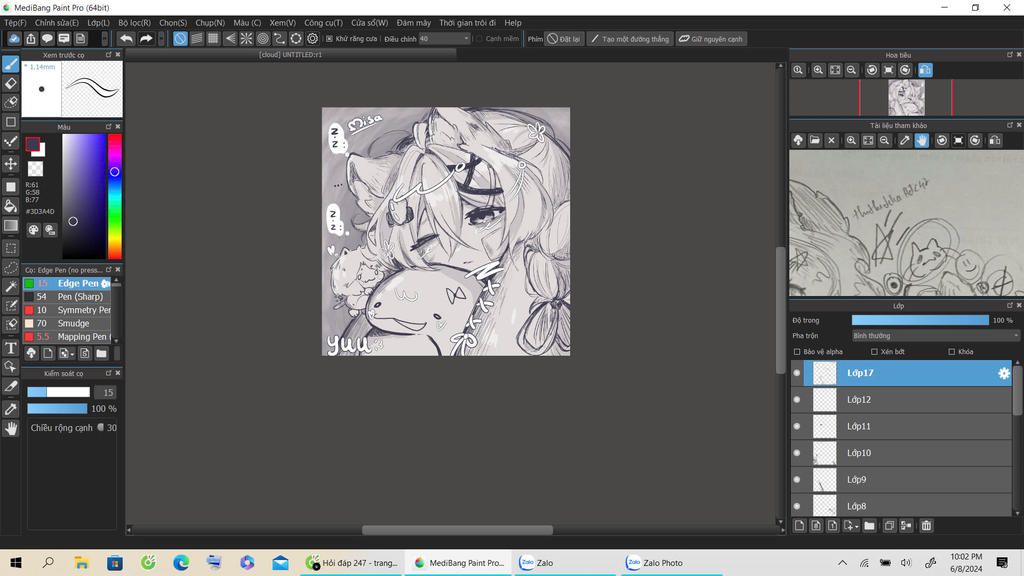
Task: Open the Lớp(L) menu
Action: tap(99, 22)
